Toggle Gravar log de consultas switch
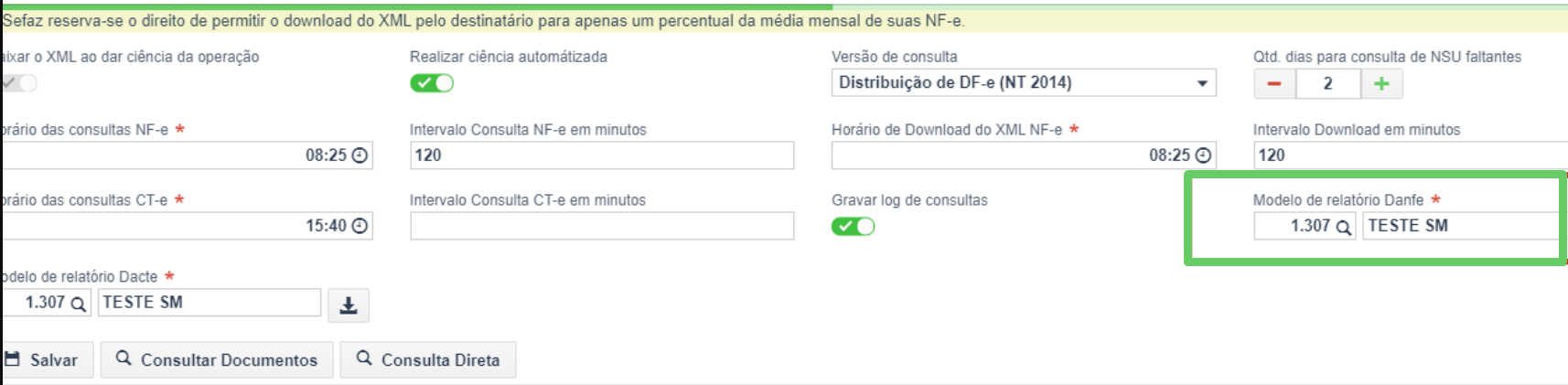The width and height of the screenshot is (1568, 385). [x=854, y=226]
